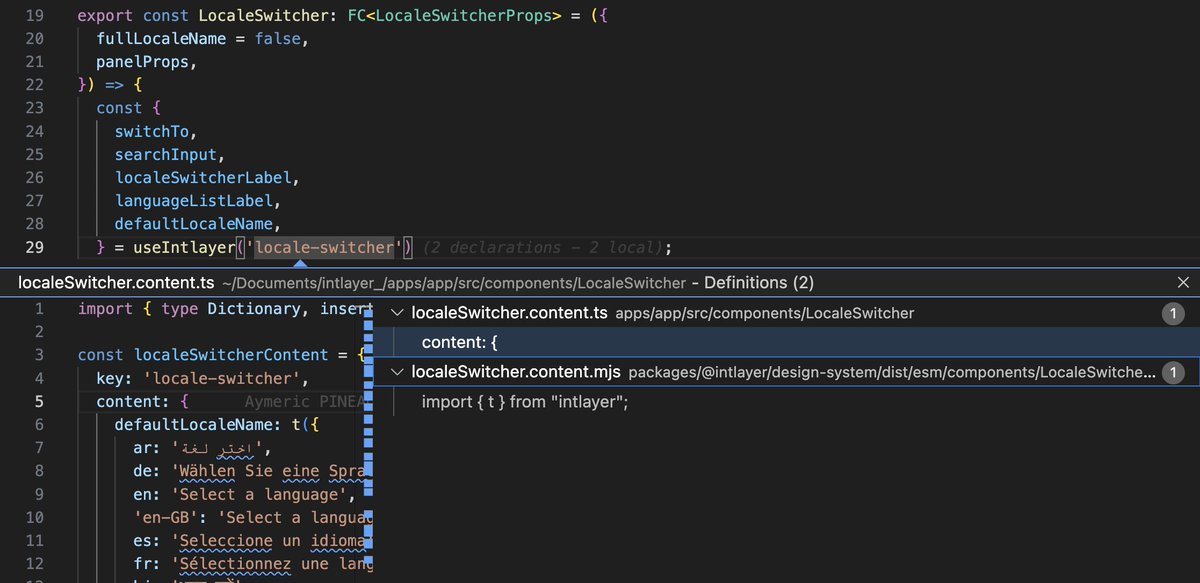
Task: Click the Definitions (2) title label
Action: [x=760, y=283]
